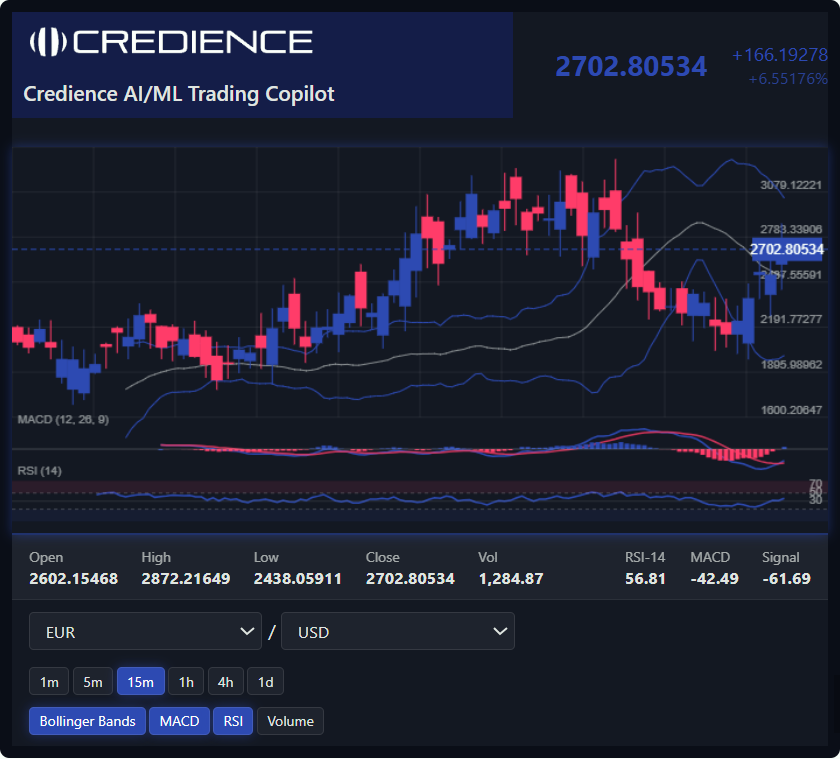This screenshot has height=759, width=840.
Task: Enable the Volume indicator
Action: coord(290,721)
